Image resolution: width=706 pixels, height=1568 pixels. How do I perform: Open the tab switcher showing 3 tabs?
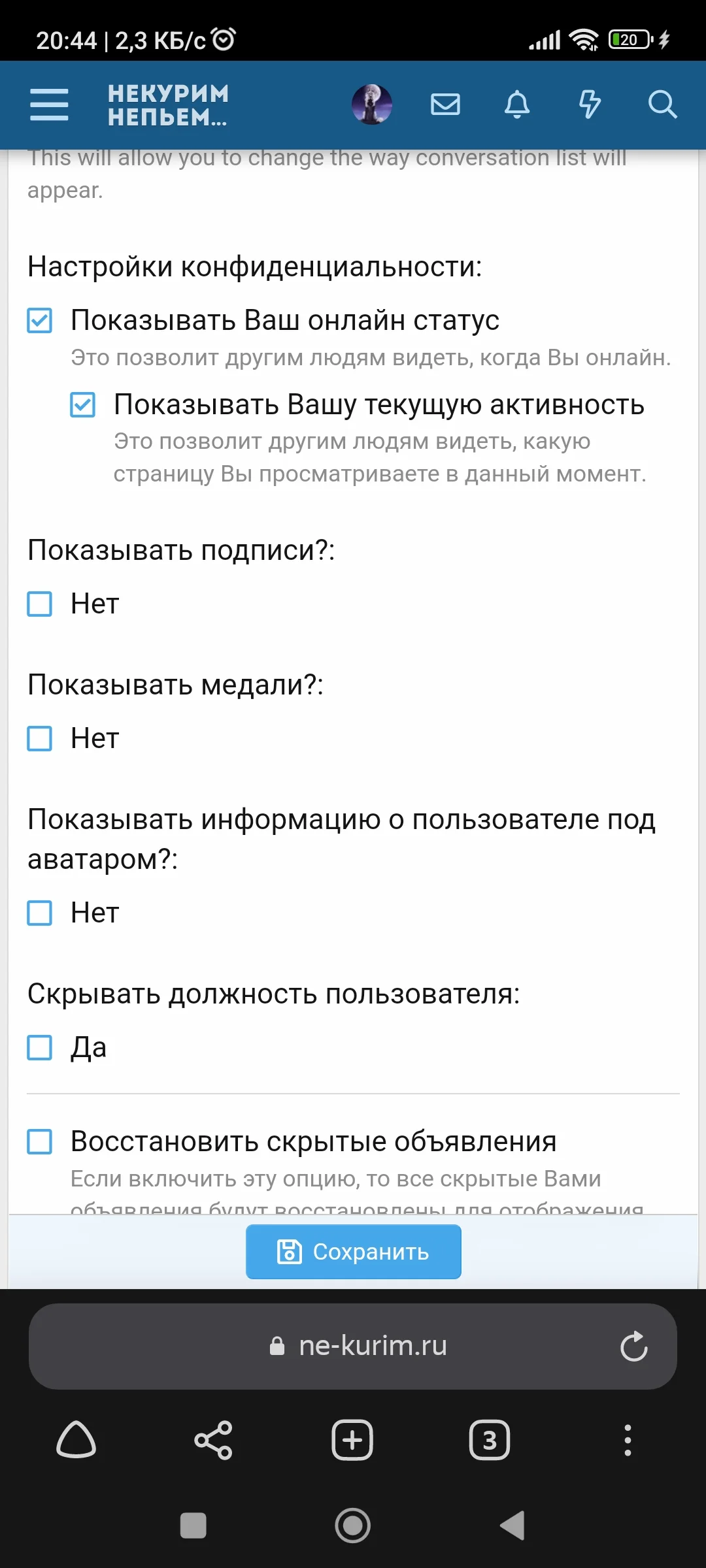[489, 1440]
